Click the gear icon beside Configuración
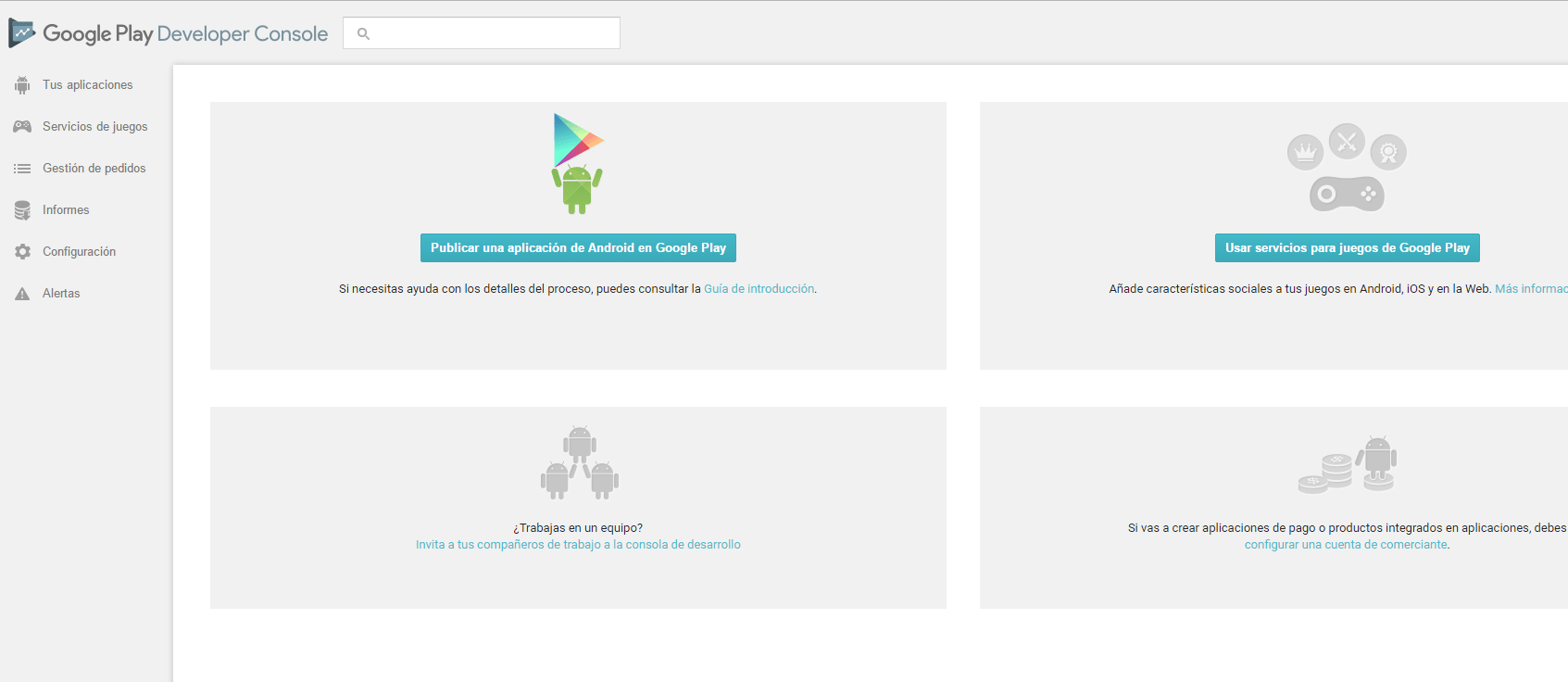 22,252
